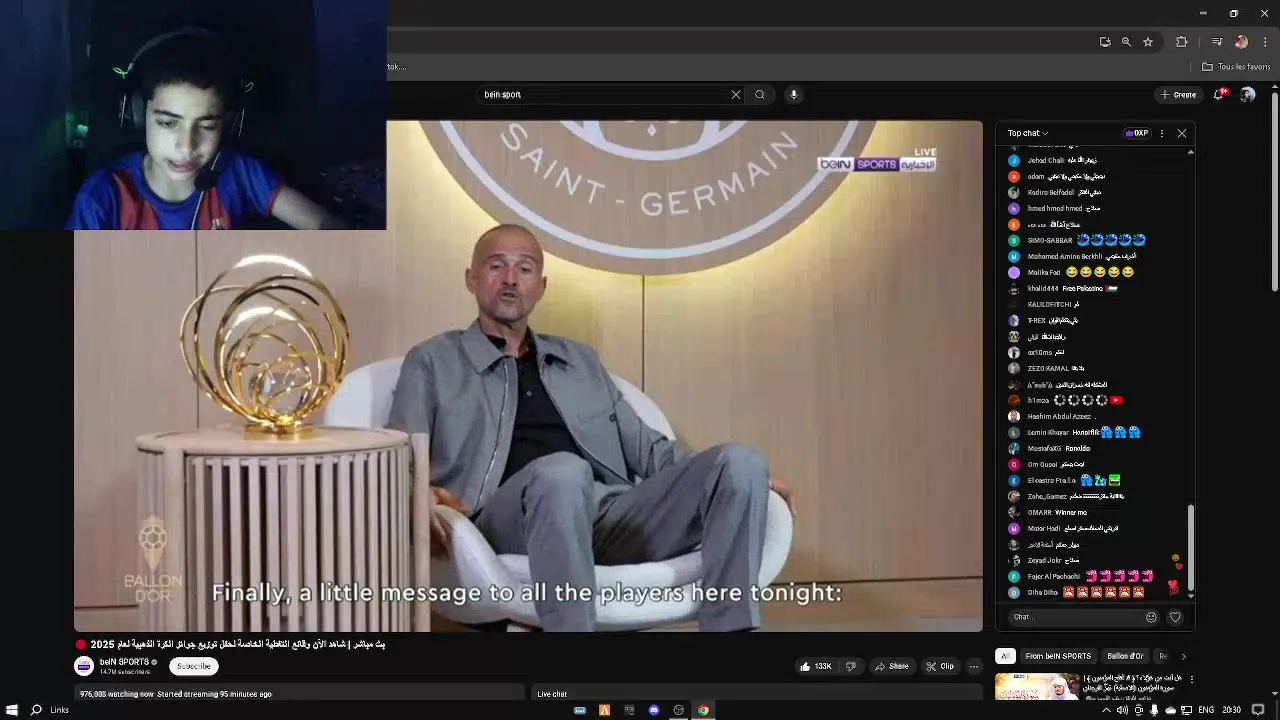Open the recommended video thumbnail

1037,686
